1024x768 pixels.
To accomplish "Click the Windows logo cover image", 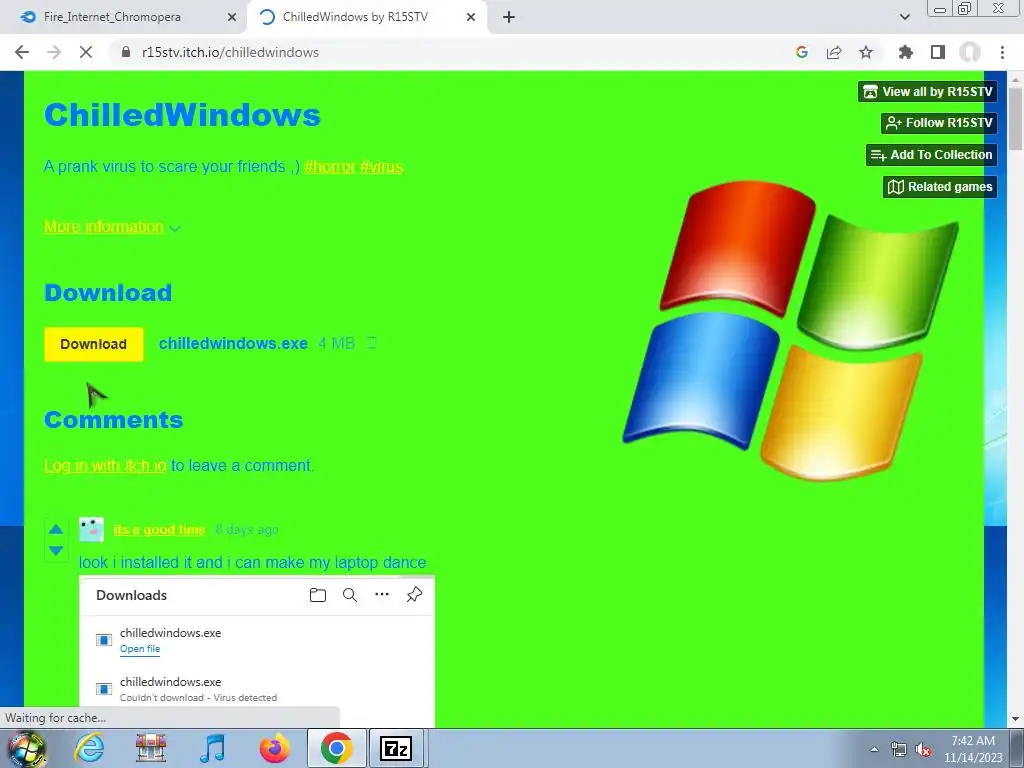I will pos(790,330).
